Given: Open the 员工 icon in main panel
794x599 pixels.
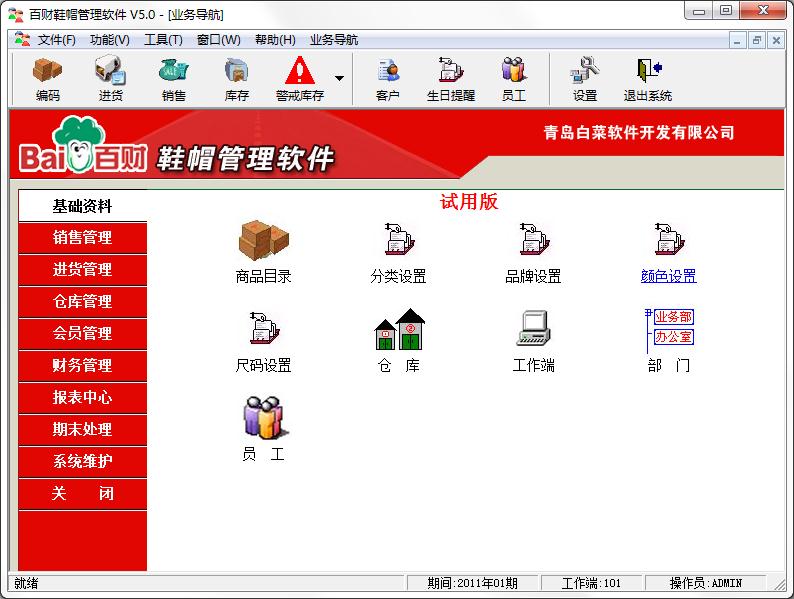Looking at the screenshot, I should tap(263, 418).
